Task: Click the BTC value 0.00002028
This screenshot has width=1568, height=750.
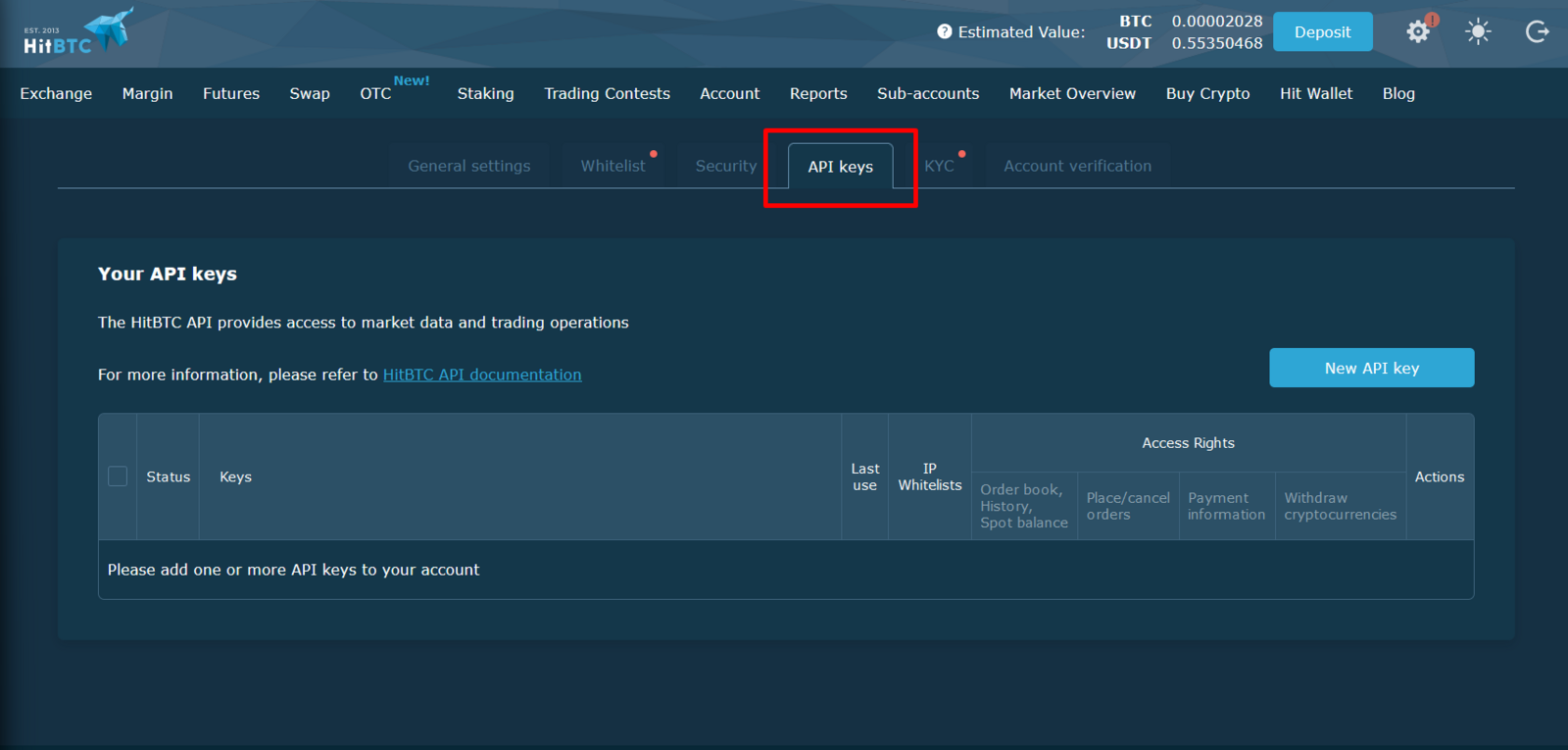Action: pos(1217,21)
